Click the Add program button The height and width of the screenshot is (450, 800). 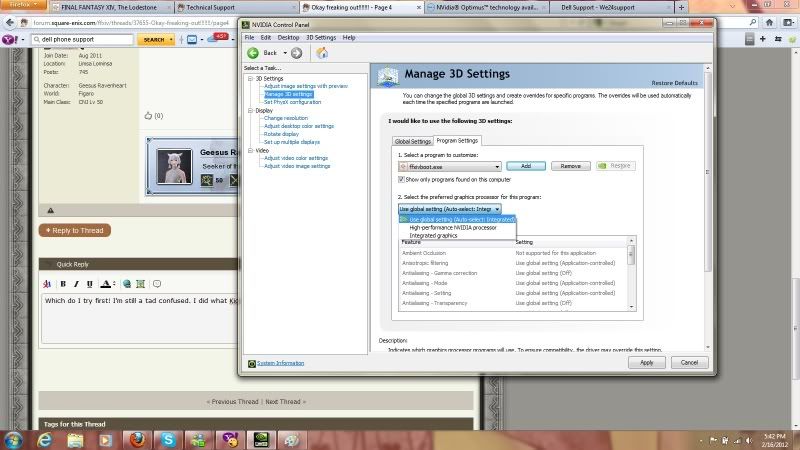coord(526,166)
